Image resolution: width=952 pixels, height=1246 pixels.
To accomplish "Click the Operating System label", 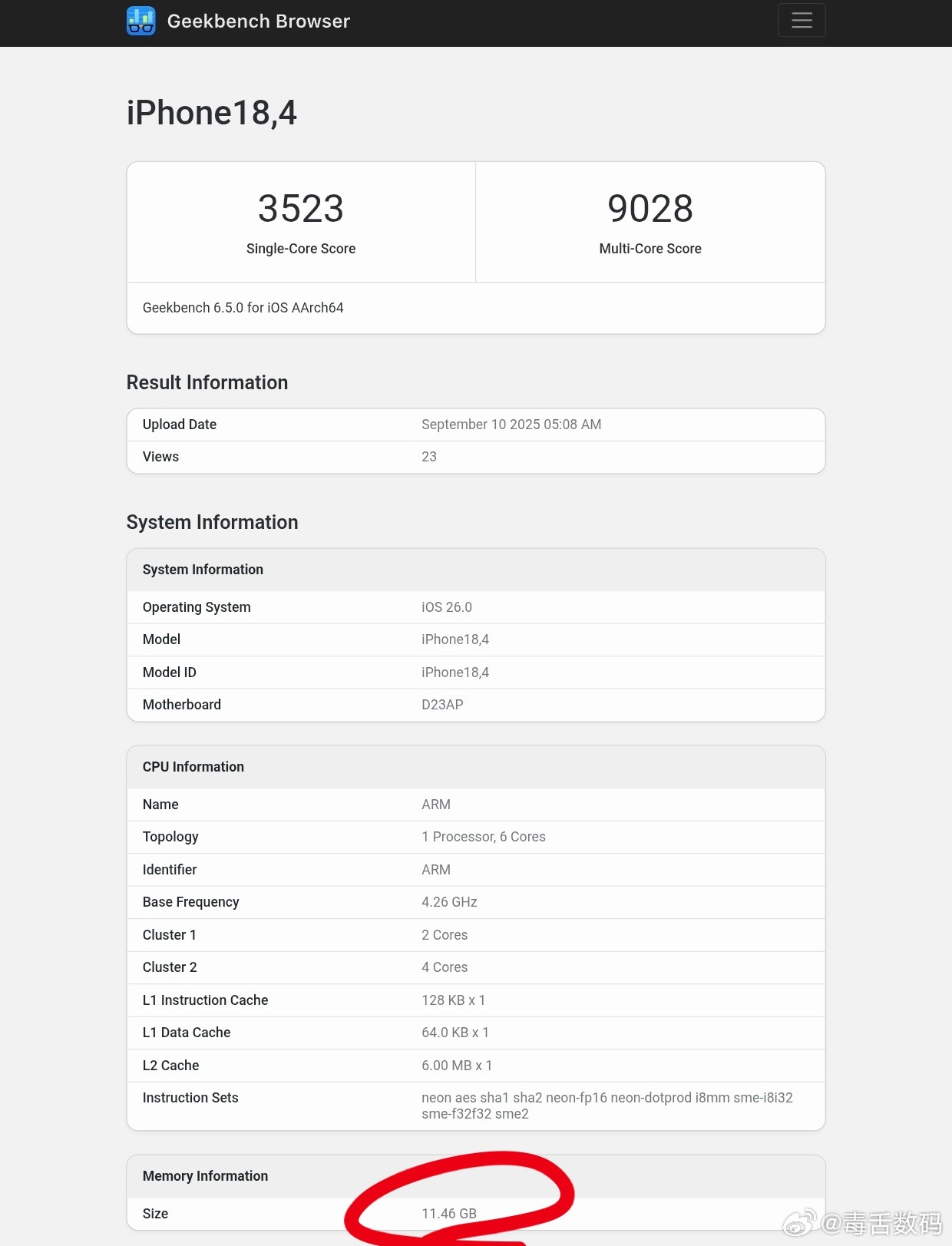I will point(197,607).
